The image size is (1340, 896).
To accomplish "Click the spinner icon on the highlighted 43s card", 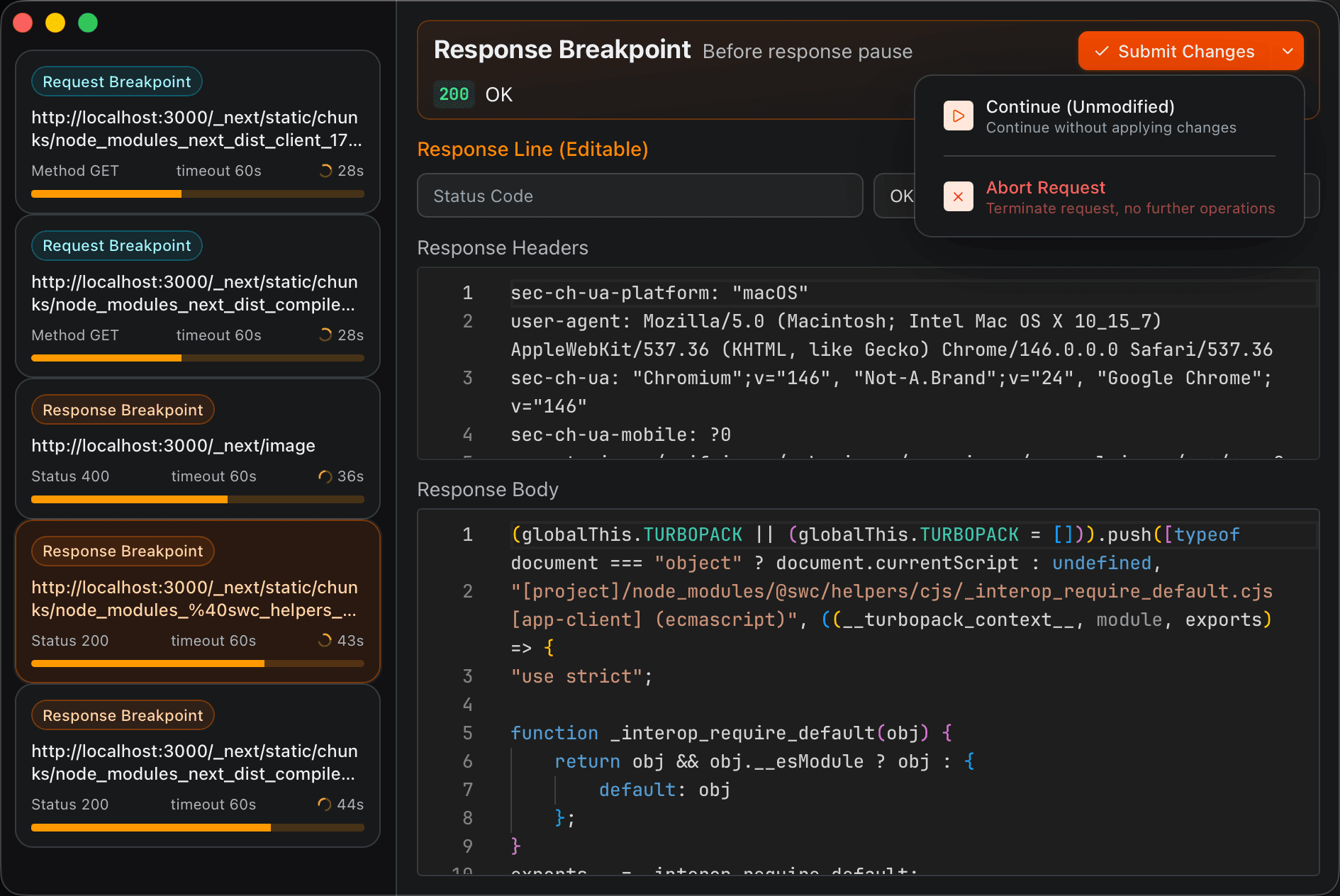I will [x=325, y=640].
